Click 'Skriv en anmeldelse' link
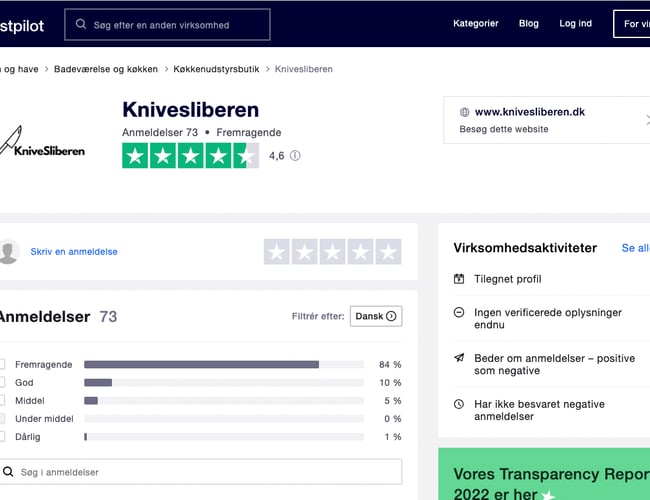650x500 pixels. point(74,252)
